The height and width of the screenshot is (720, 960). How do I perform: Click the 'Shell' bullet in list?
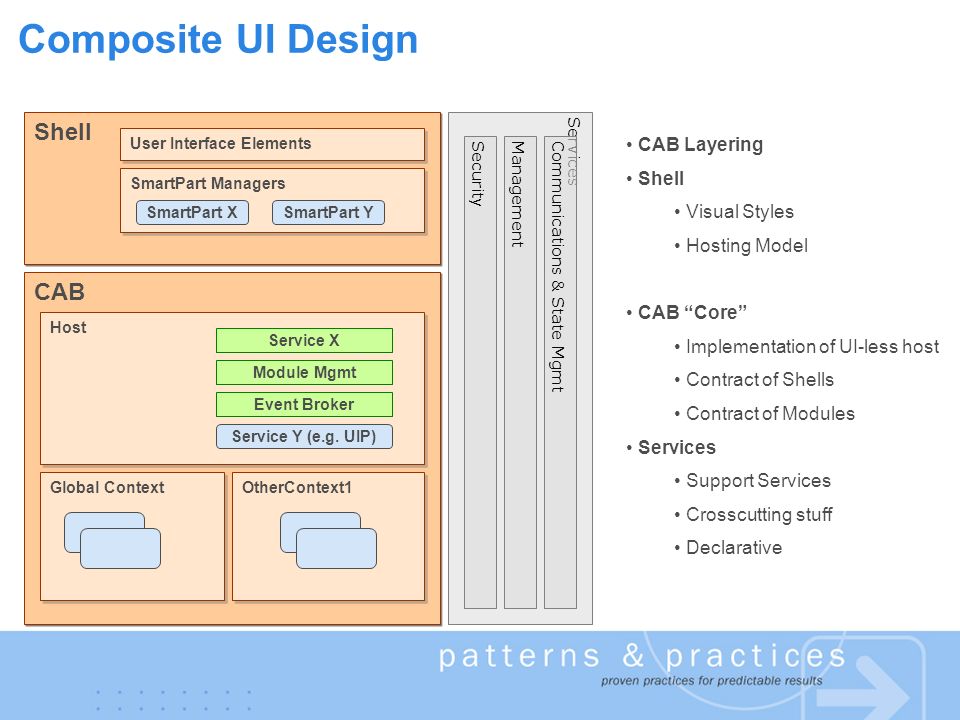pos(660,179)
